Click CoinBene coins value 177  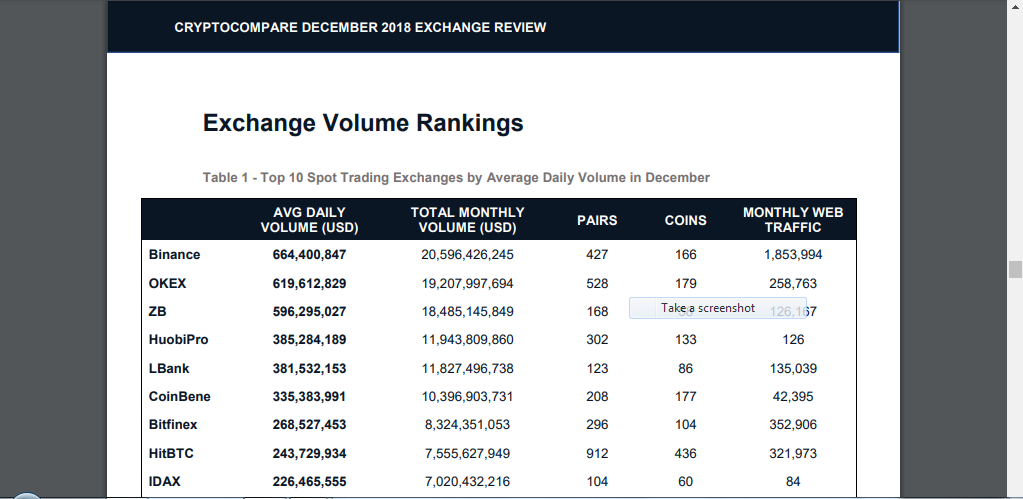coord(686,396)
